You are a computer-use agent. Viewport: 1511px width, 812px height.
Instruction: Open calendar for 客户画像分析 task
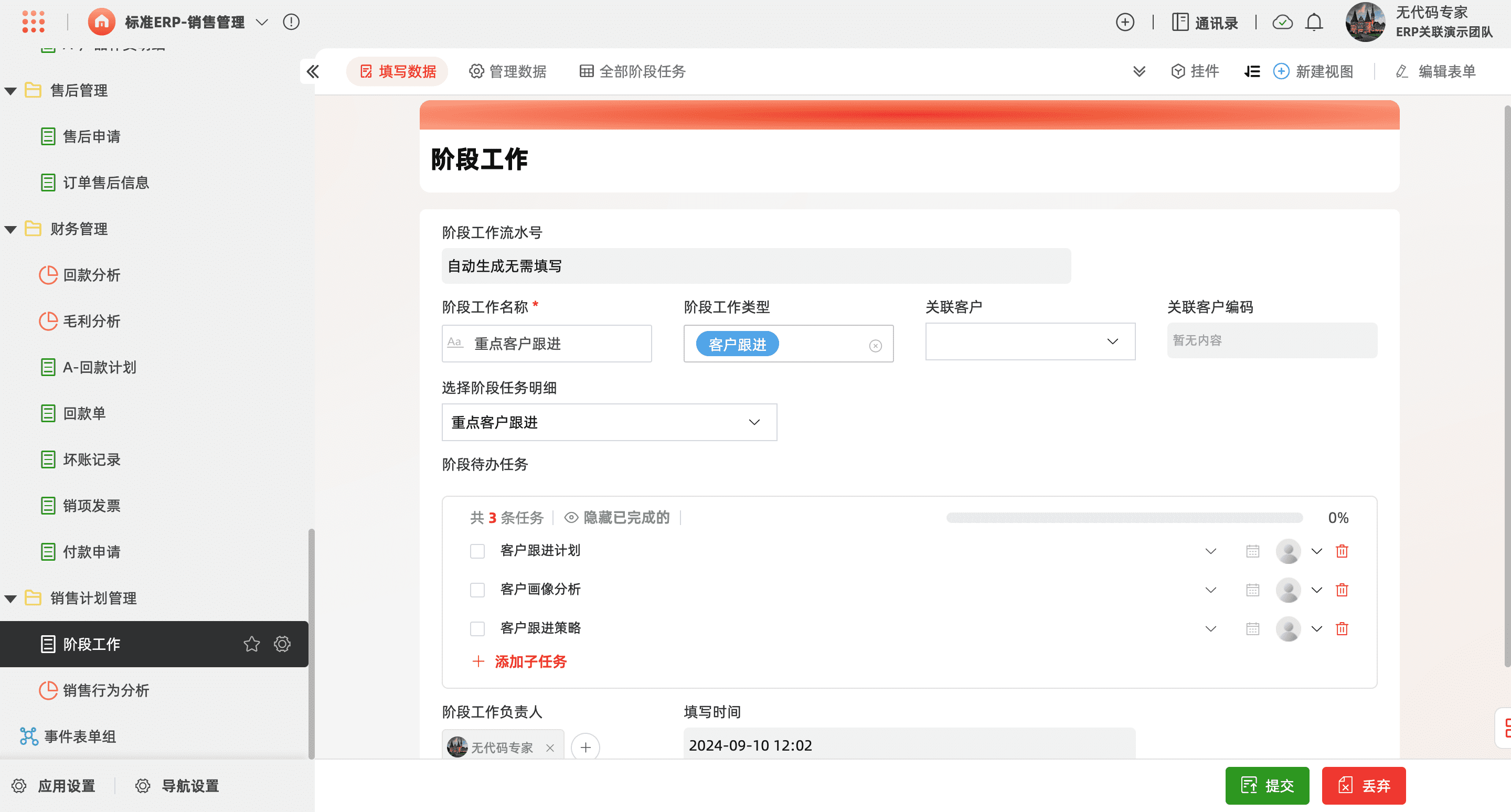pyautogui.click(x=1252, y=590)
